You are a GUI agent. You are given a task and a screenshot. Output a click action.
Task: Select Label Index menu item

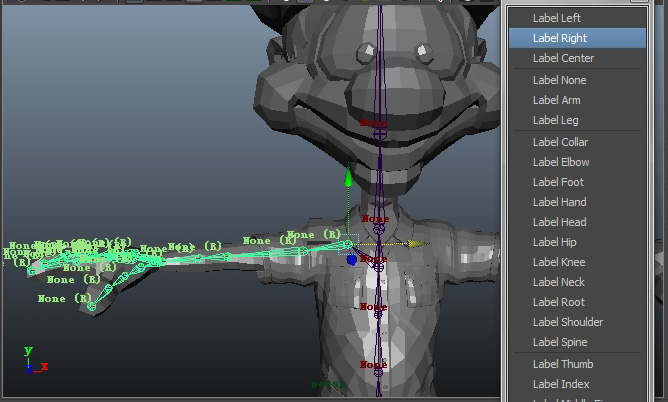(x=577, y=384)
